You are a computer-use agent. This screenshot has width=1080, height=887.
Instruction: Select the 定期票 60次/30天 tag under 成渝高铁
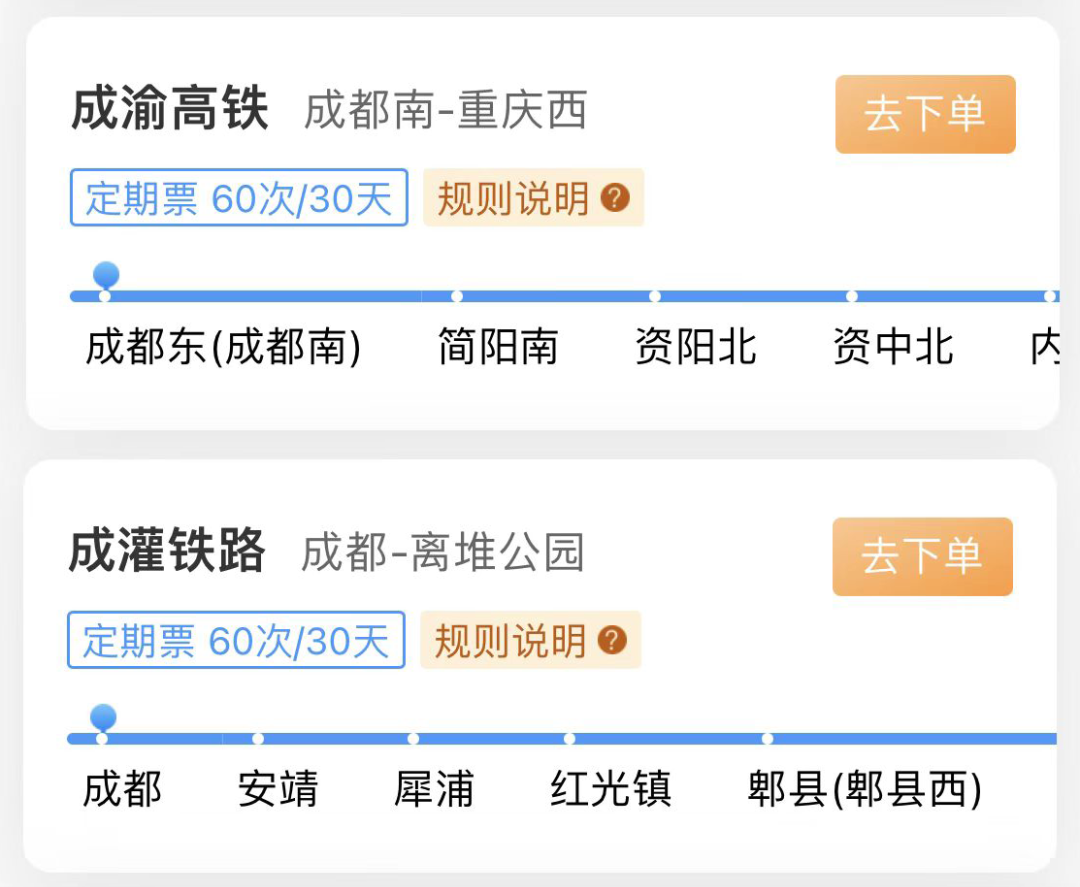239,198
